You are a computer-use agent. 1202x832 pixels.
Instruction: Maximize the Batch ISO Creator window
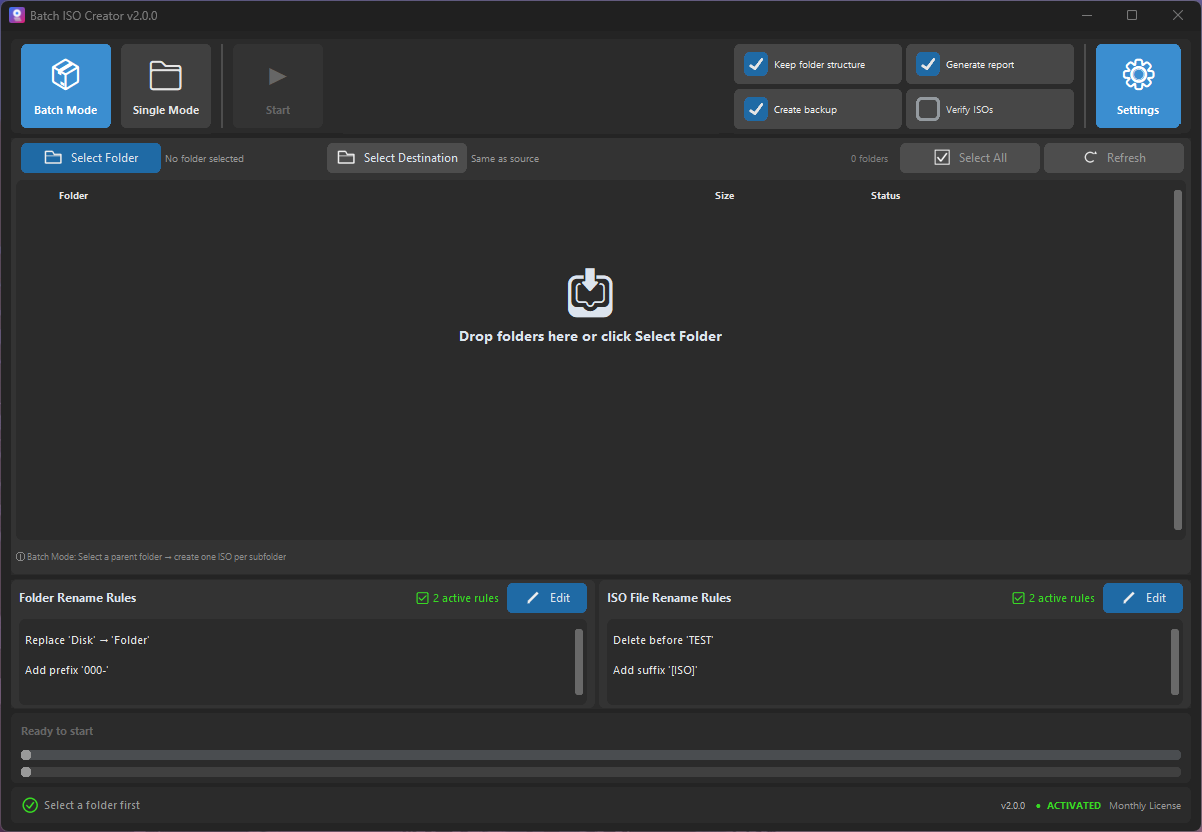click(x=1132, y=15)
